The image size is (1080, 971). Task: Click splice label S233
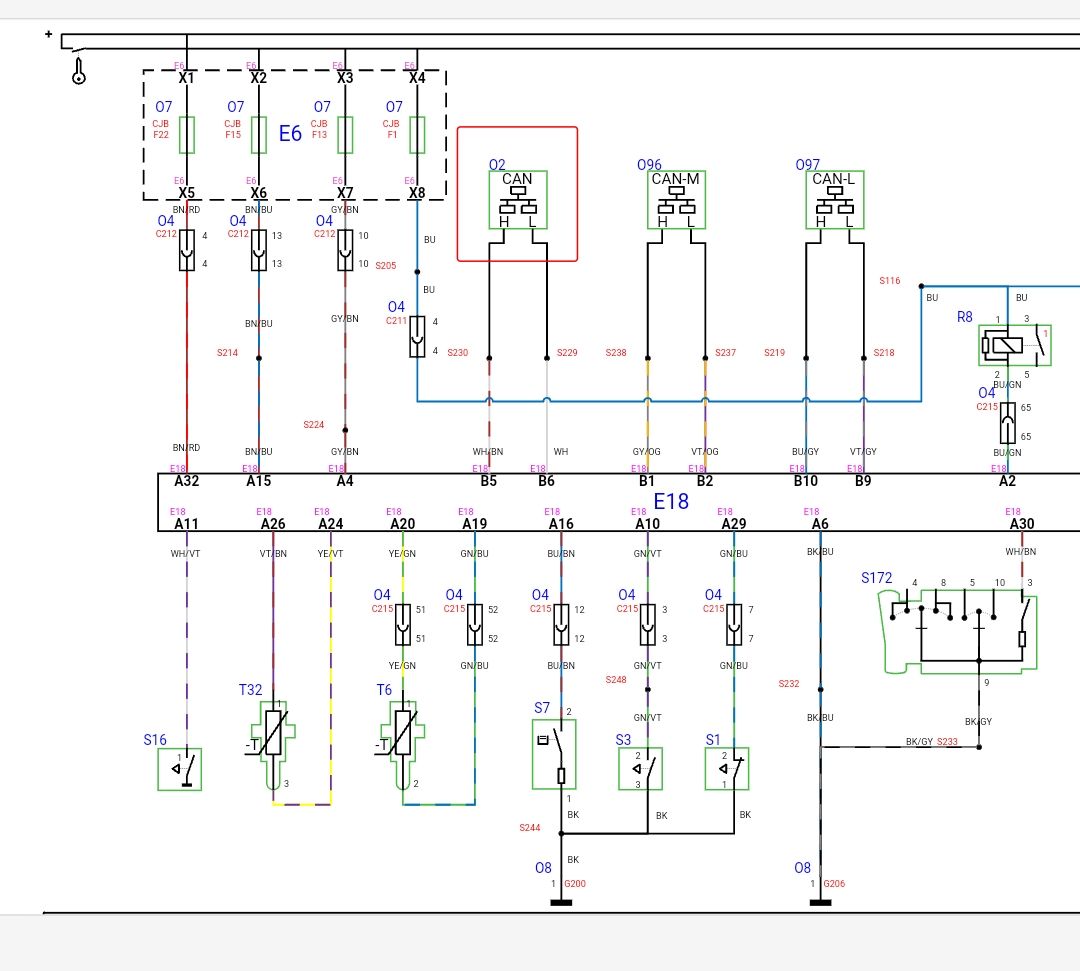(x=947, y=742)
